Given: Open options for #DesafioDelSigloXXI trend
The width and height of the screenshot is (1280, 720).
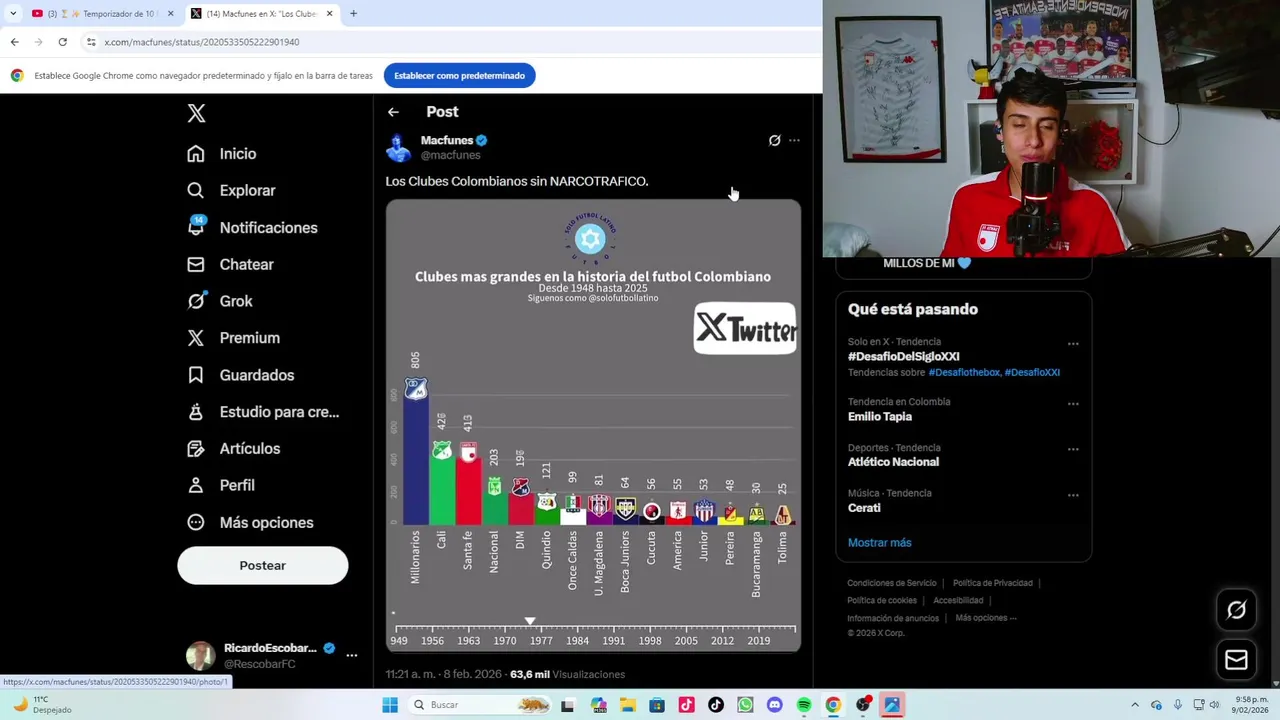Looking at the screenshot, I should (x=1073, y=344).
